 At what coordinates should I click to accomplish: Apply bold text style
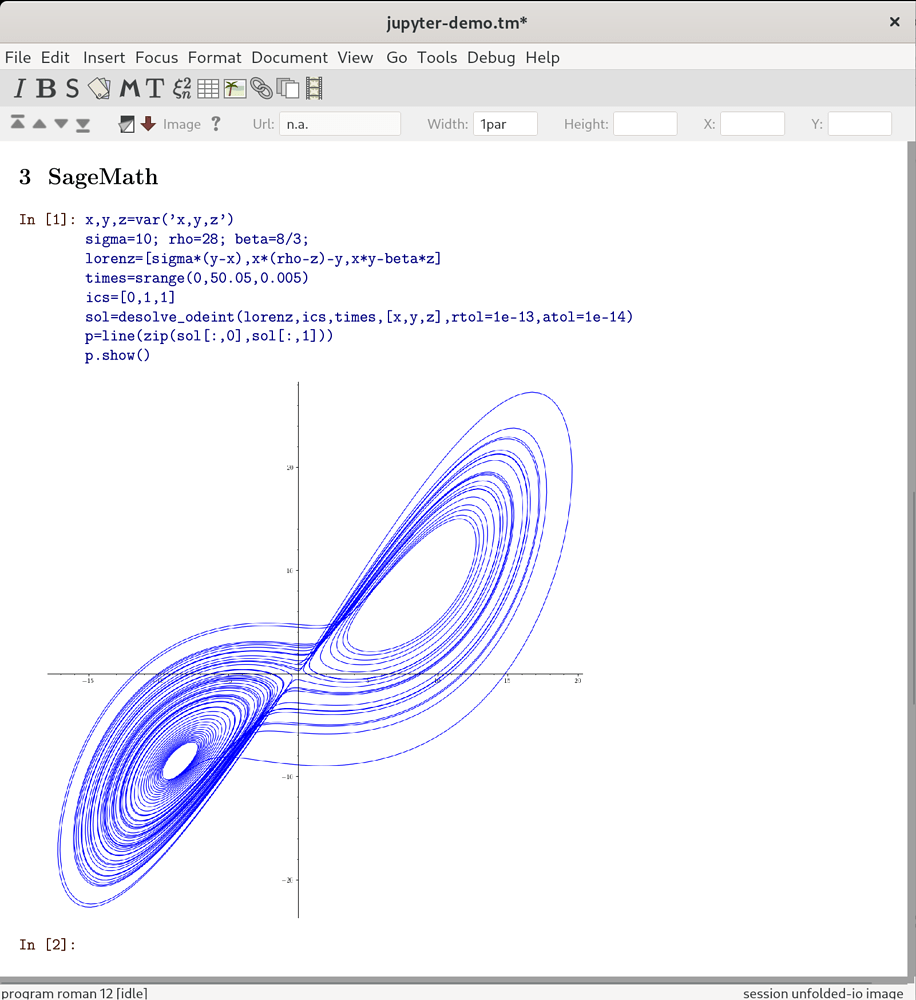tap(46, 89)
